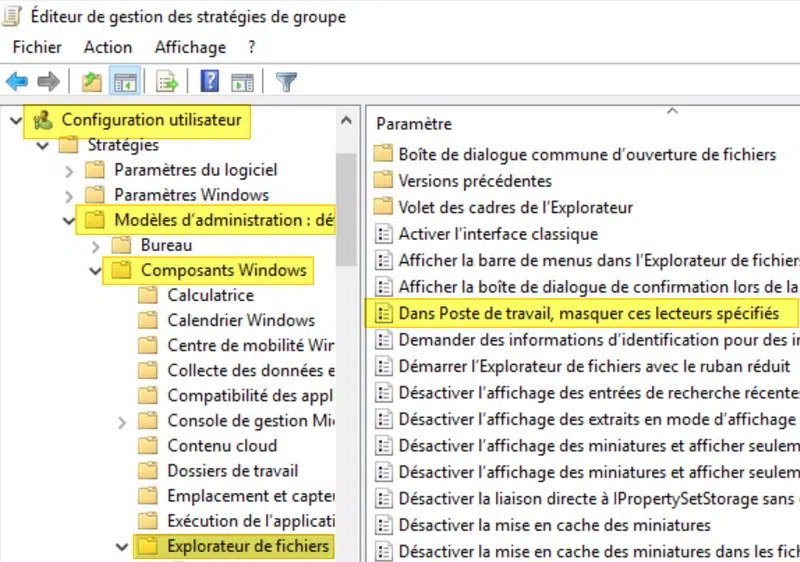
Task: Select Désactiver l'affichage des extraits setting
Action: (x=597, y=419)
